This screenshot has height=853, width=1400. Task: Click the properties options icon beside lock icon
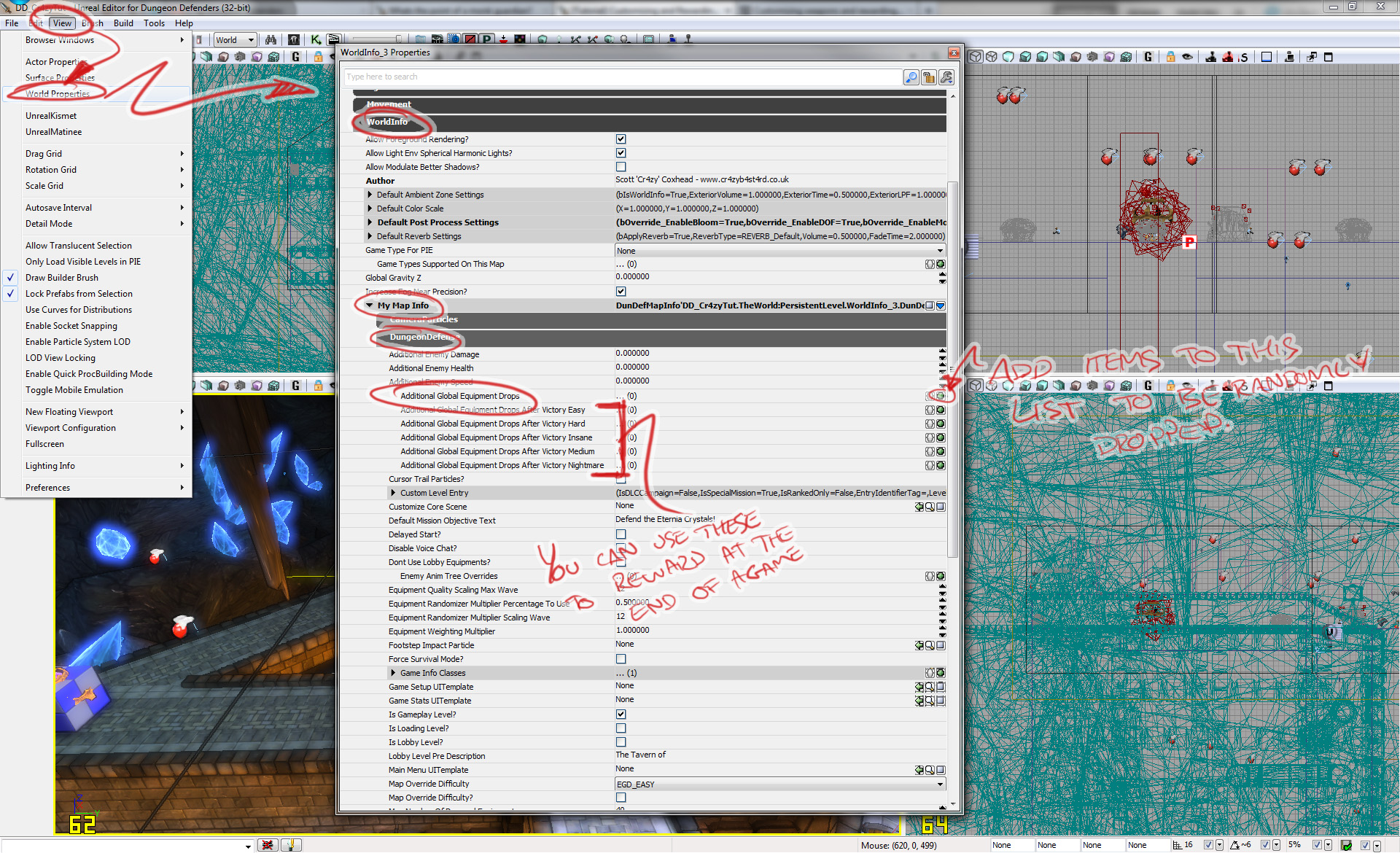pyautogui.click(x=946, y=77)
